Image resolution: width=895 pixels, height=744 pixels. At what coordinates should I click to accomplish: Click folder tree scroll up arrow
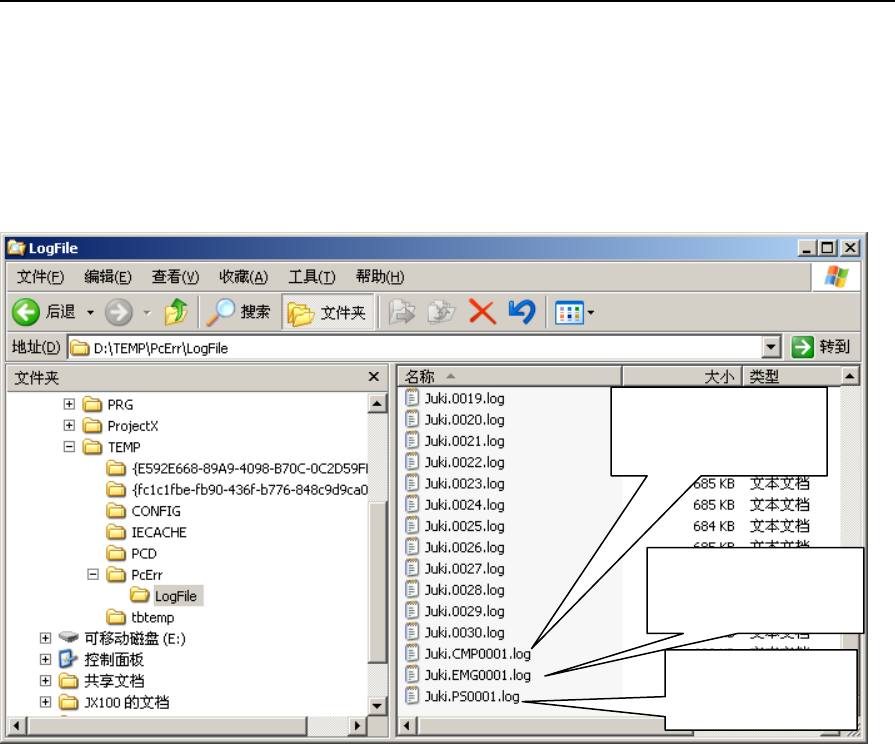[x=377, y=404]
